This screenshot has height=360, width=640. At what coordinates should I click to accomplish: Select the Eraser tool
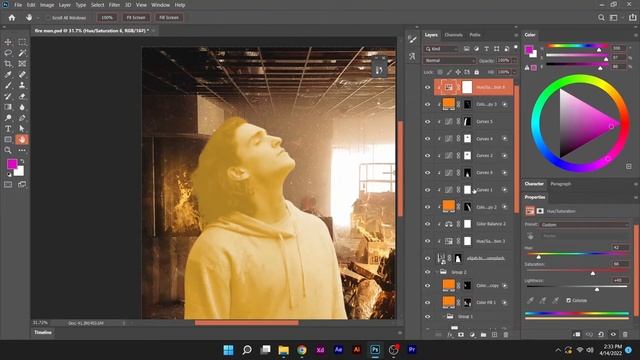(x=22, y=96)
